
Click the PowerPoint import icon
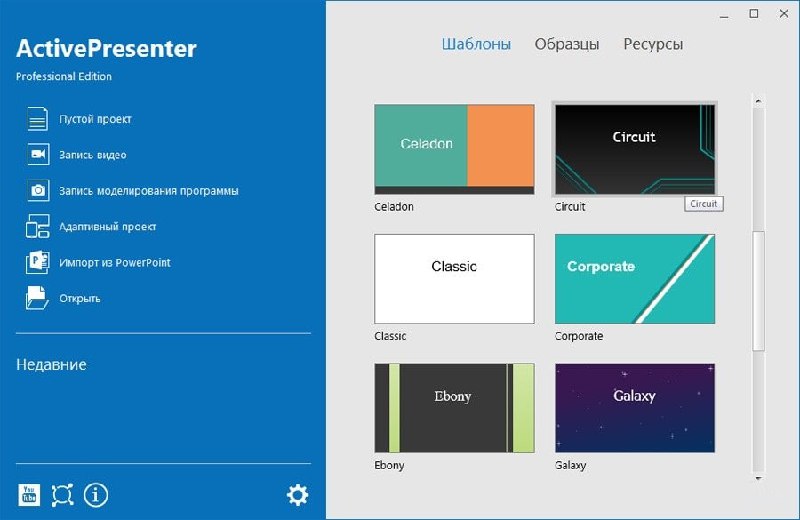(37, 262)
